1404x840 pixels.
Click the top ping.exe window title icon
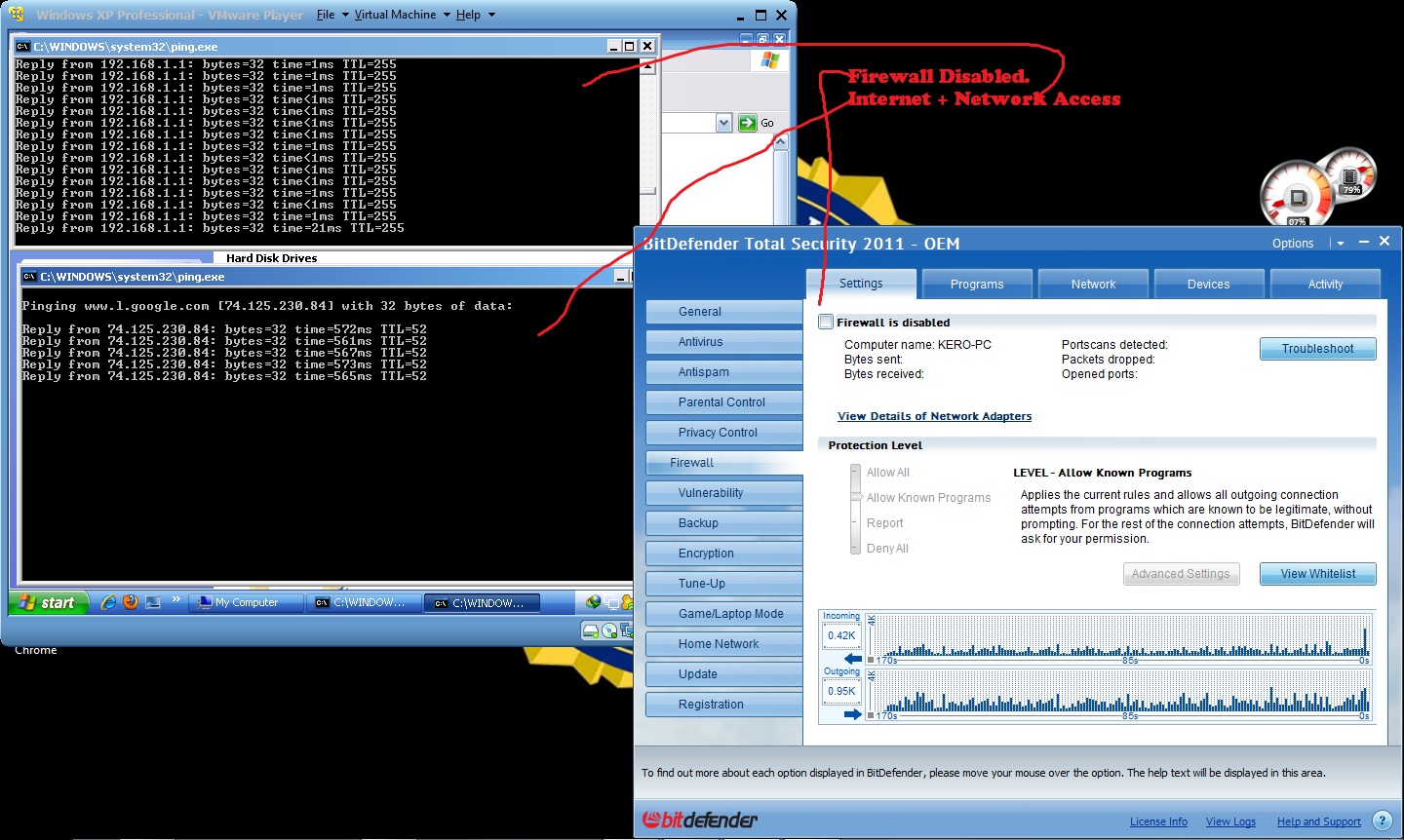[23, 46]
